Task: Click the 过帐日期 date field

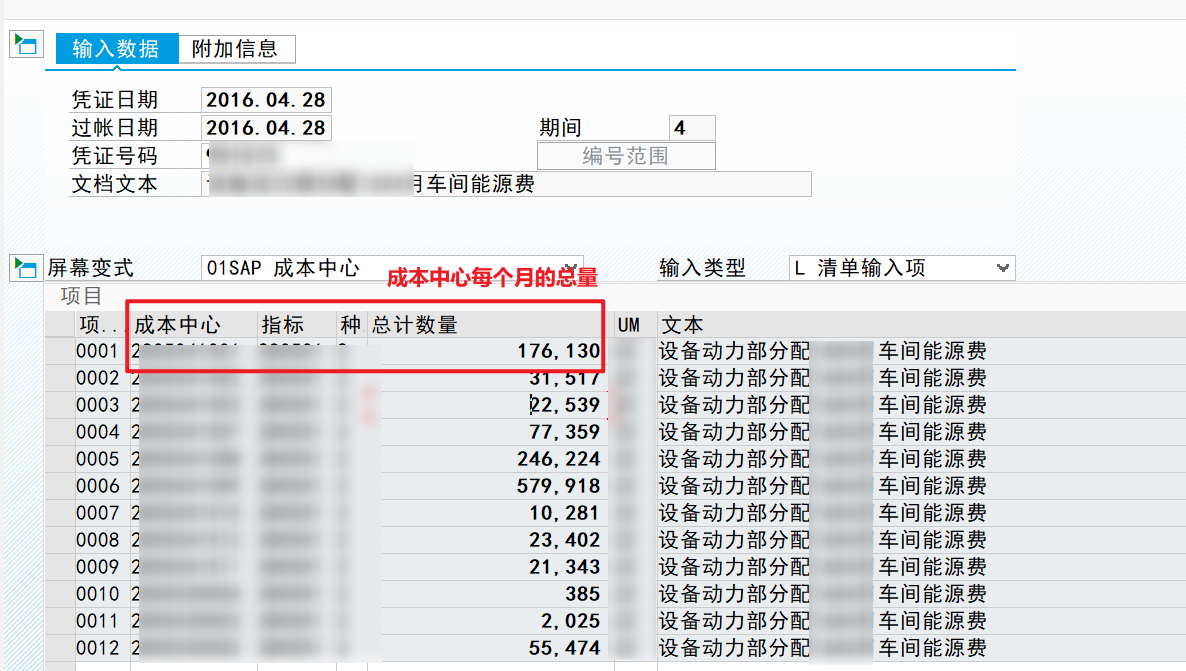Action: pos(266,128)
